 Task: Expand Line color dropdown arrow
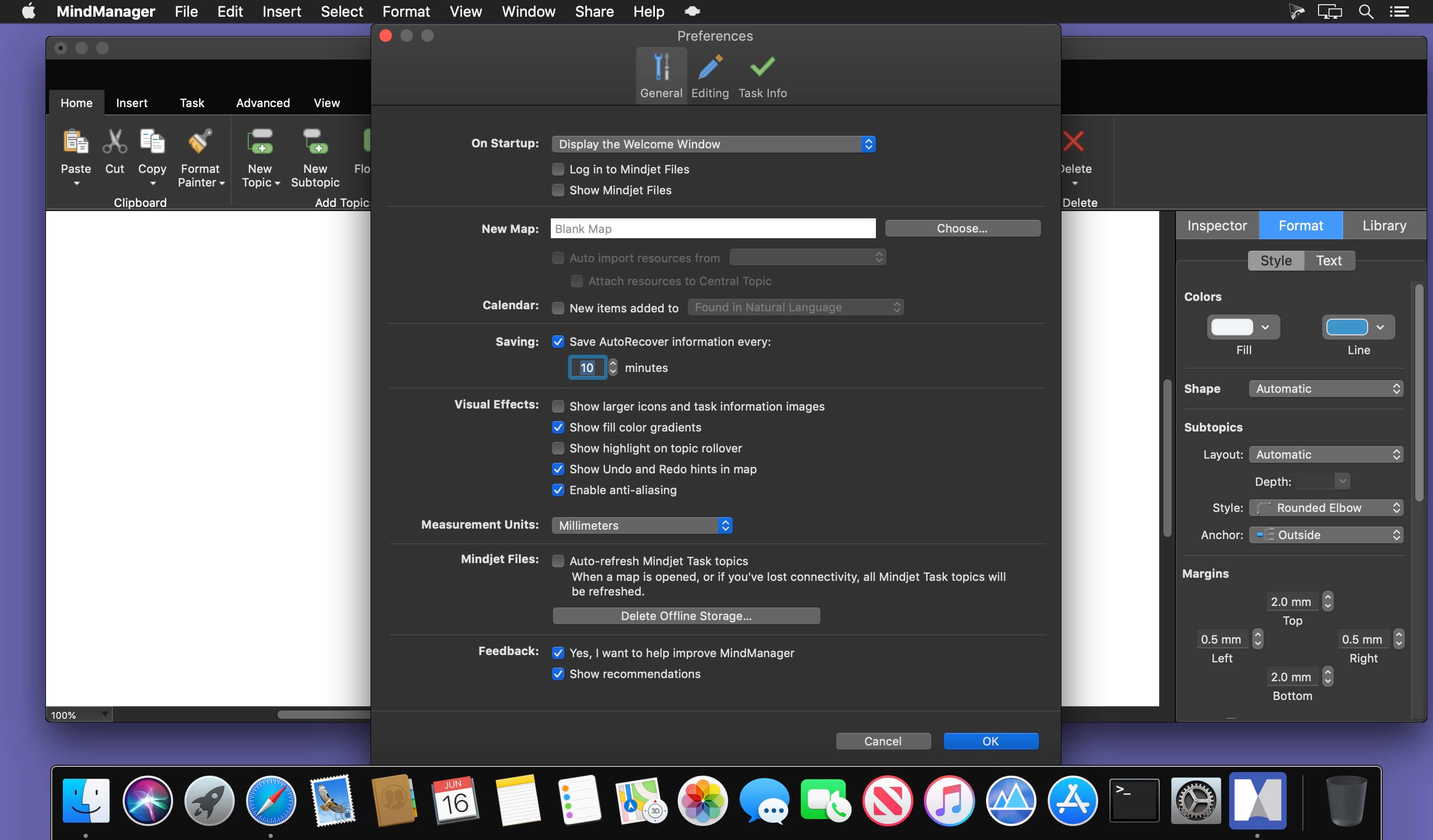1380,327
